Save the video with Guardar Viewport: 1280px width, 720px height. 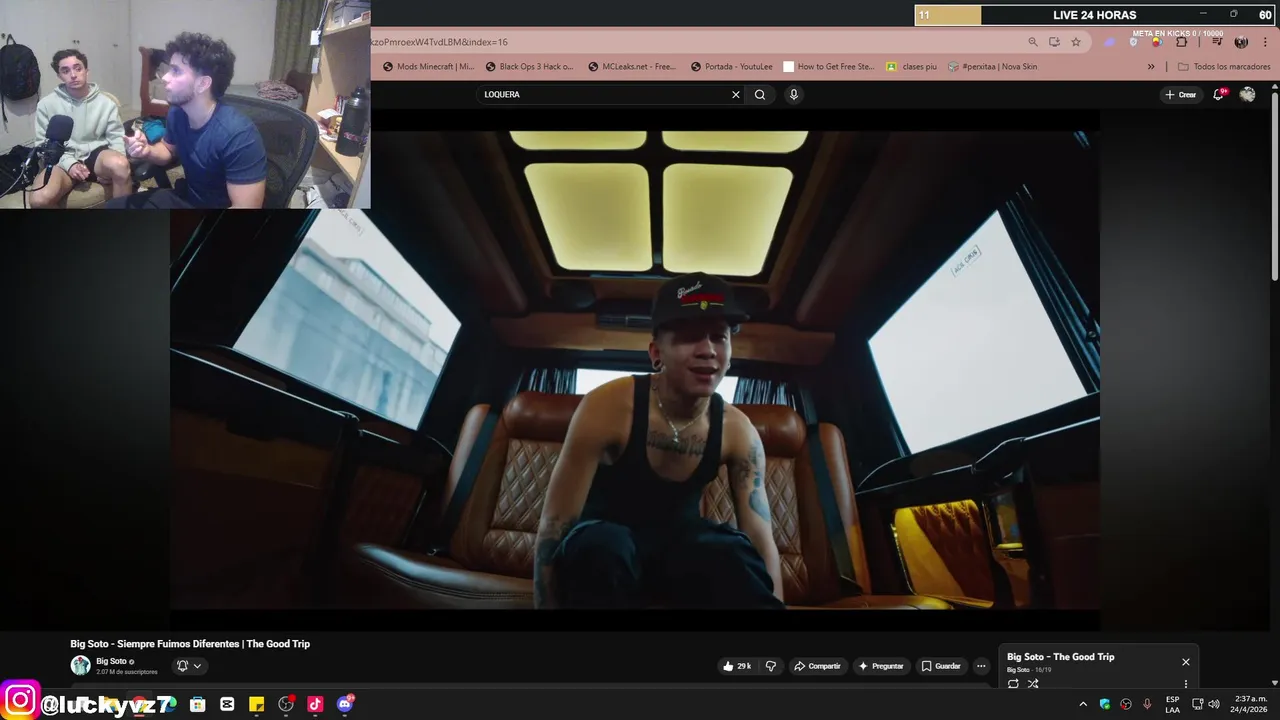click(x=941, y=666)
